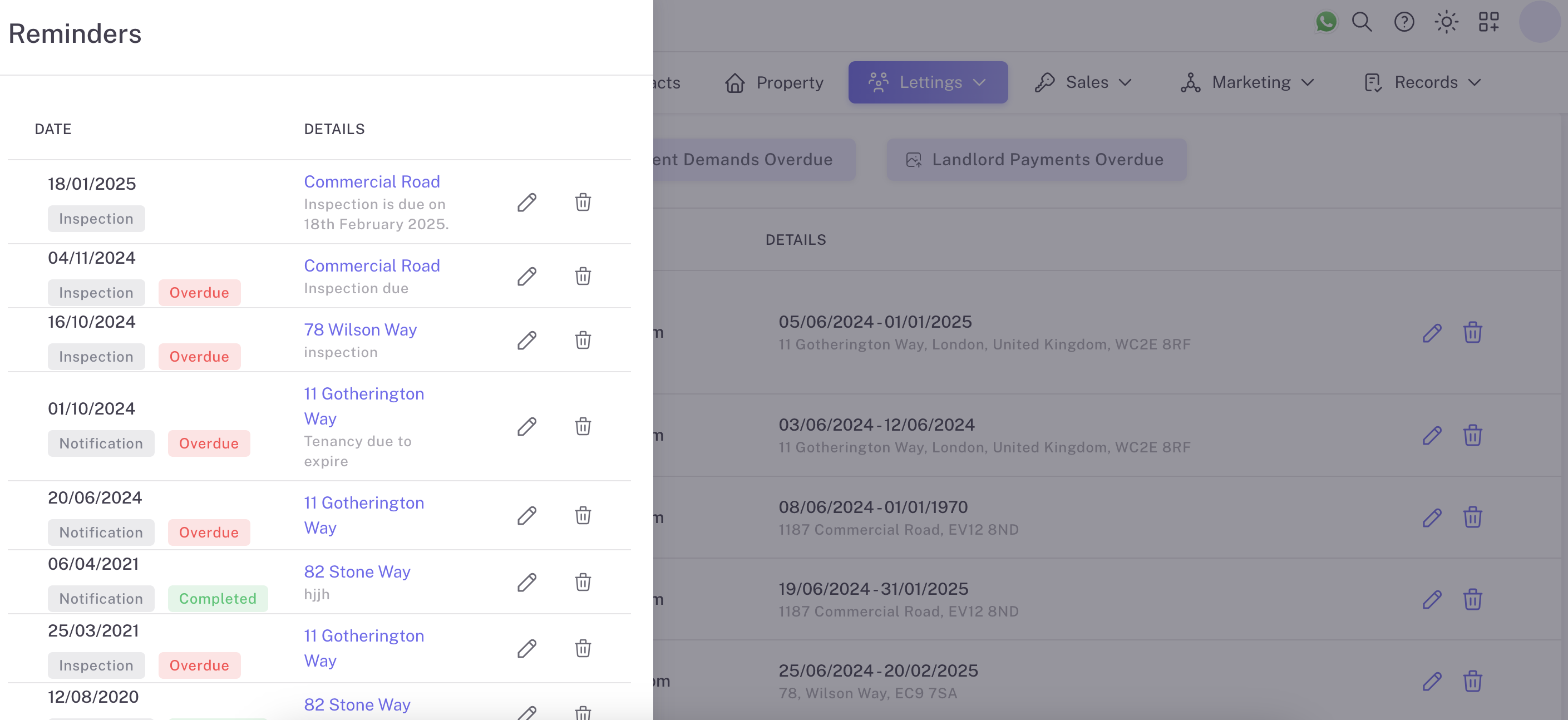Edit the 78 Wilson Way reminder
This screenshot has width=1568, height=720.
click(526, 340)
